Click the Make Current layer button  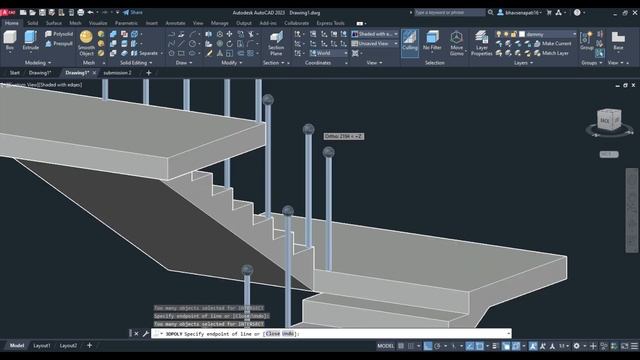point(553,43)
